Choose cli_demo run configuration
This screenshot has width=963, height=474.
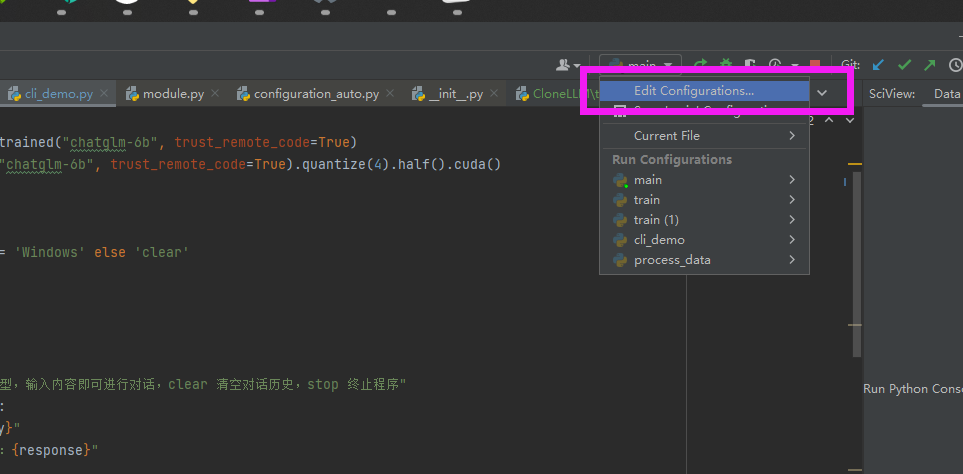point(704,239)
